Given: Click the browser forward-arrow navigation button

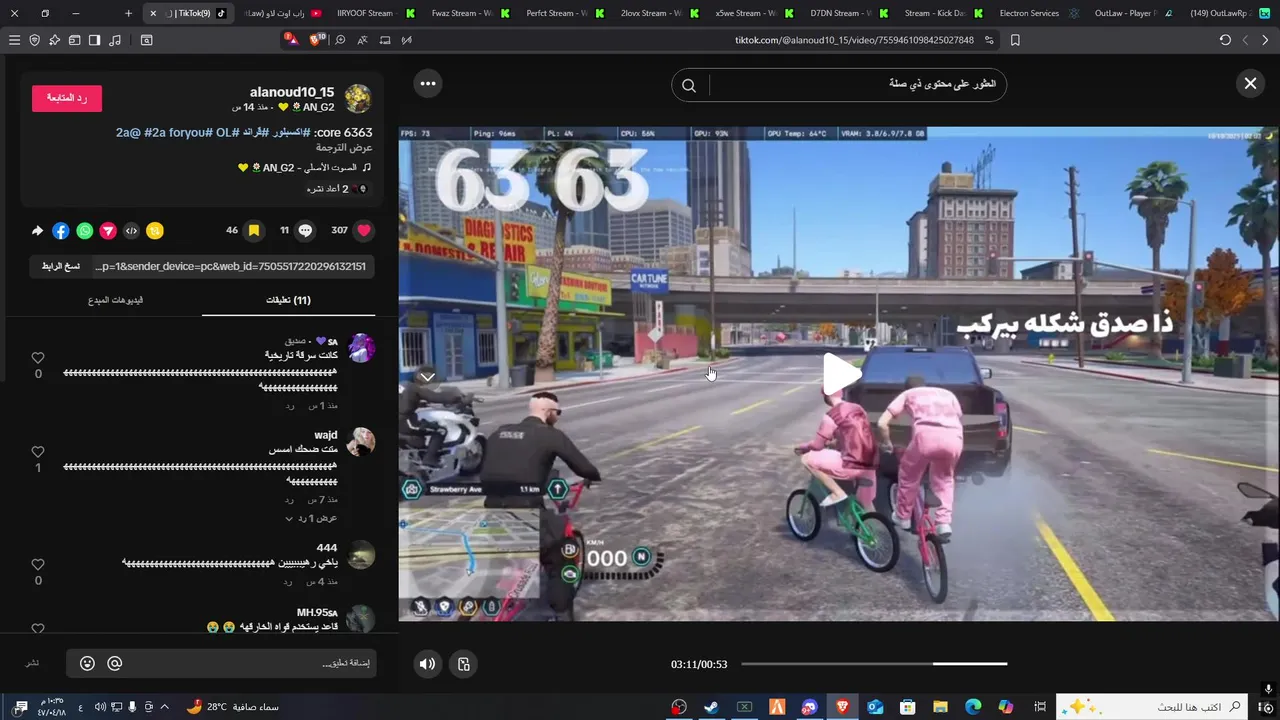Looking at the screenshot, I should click(x=1265, y=40).
